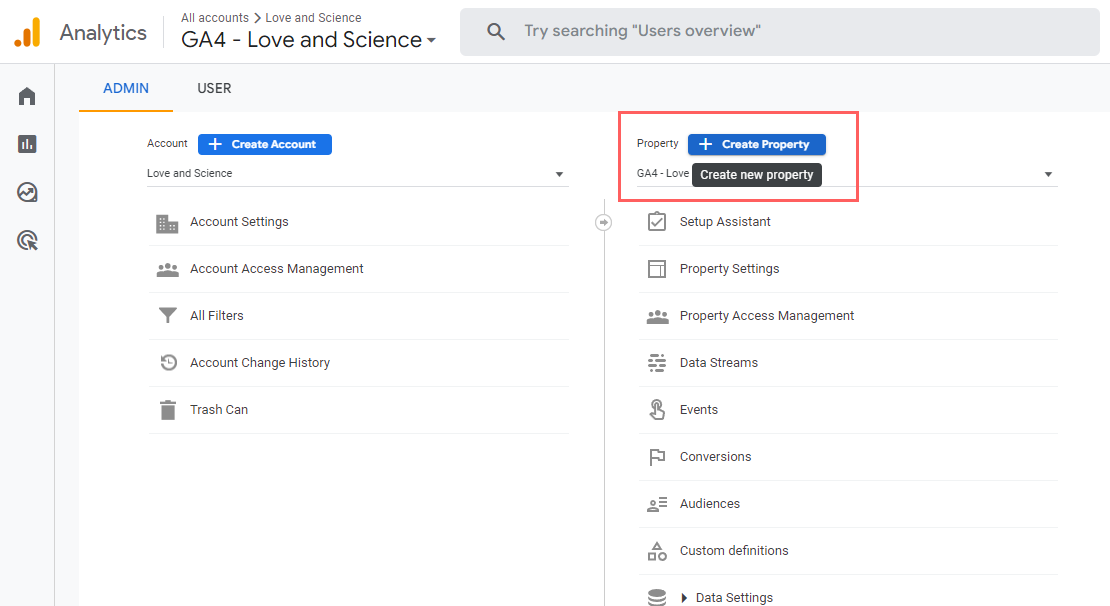Click the Account Settings building icon

pos(167,224)
